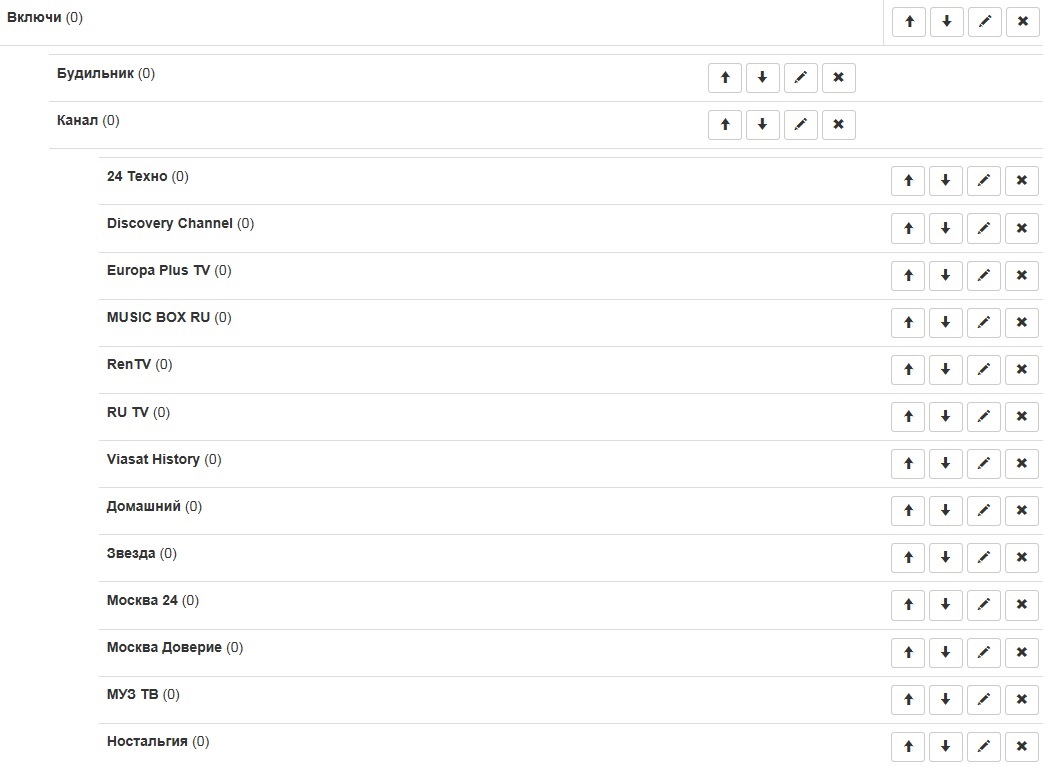Move Discovery Channel up
The image size is (1043, 769).
pos(908,228)
